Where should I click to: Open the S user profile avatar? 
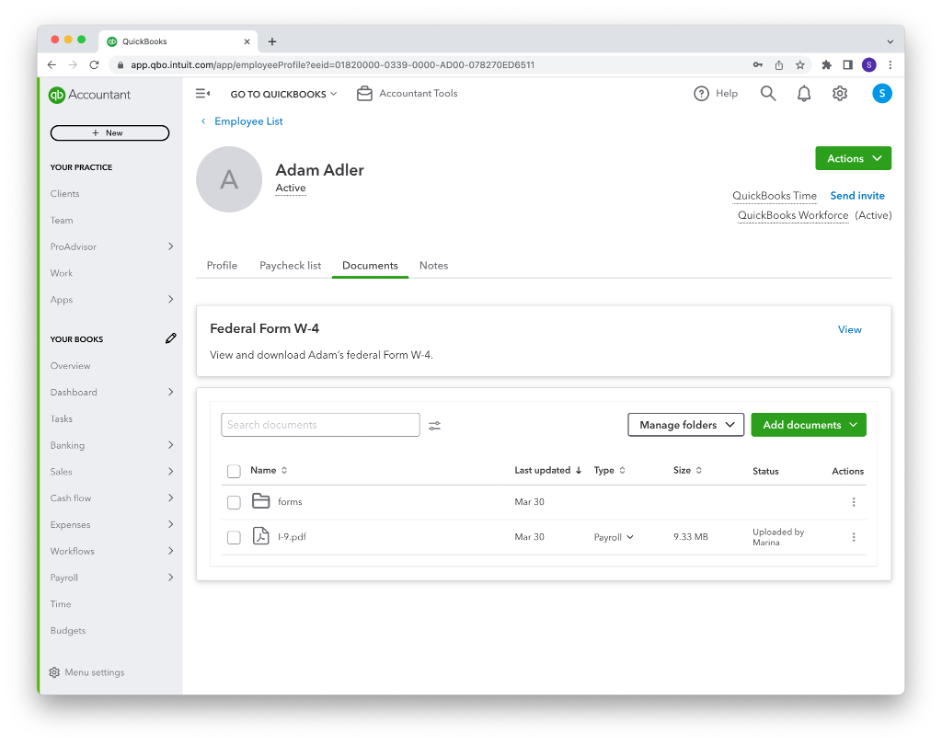[x=881, y=93]
